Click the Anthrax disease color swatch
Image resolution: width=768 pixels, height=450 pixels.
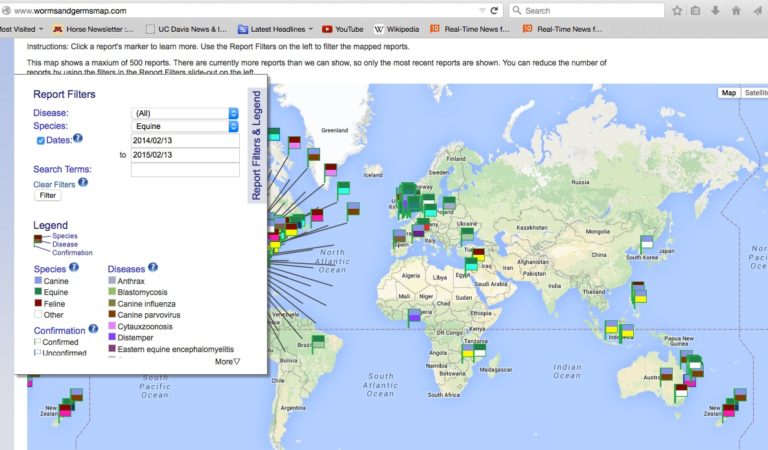pos(112,281)
